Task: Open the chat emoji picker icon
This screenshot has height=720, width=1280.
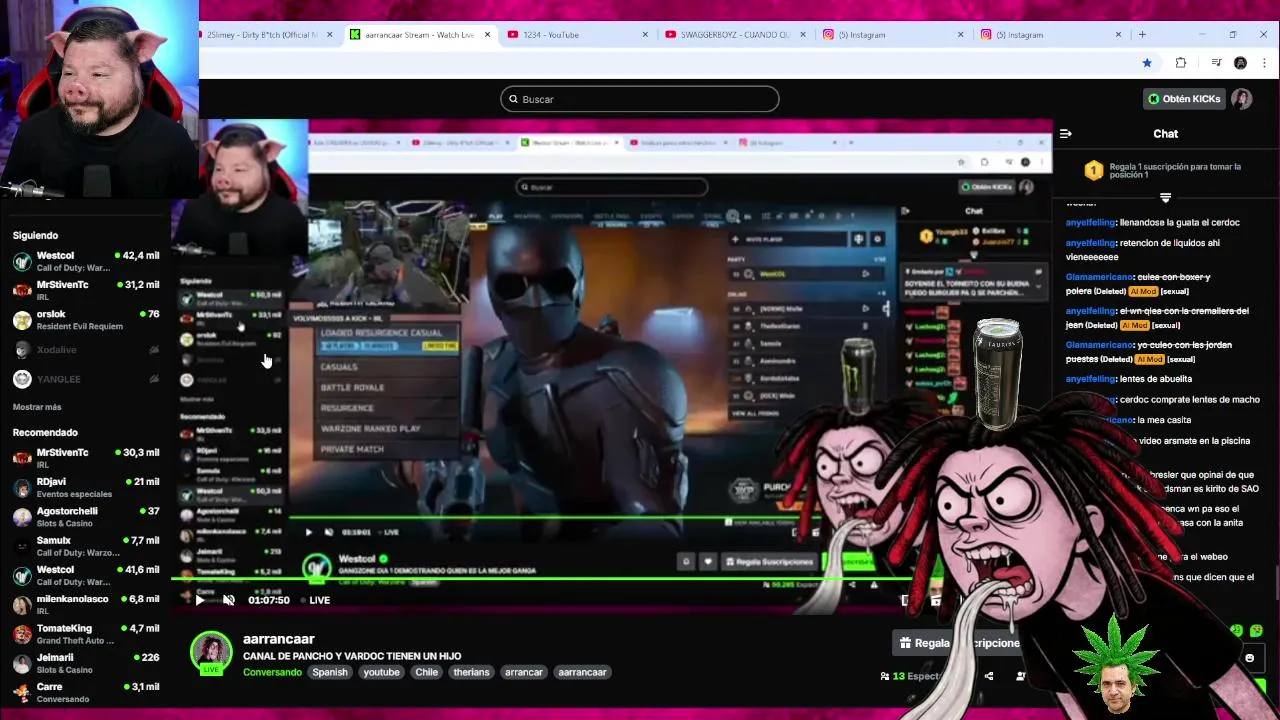Action: (1249, 657)
